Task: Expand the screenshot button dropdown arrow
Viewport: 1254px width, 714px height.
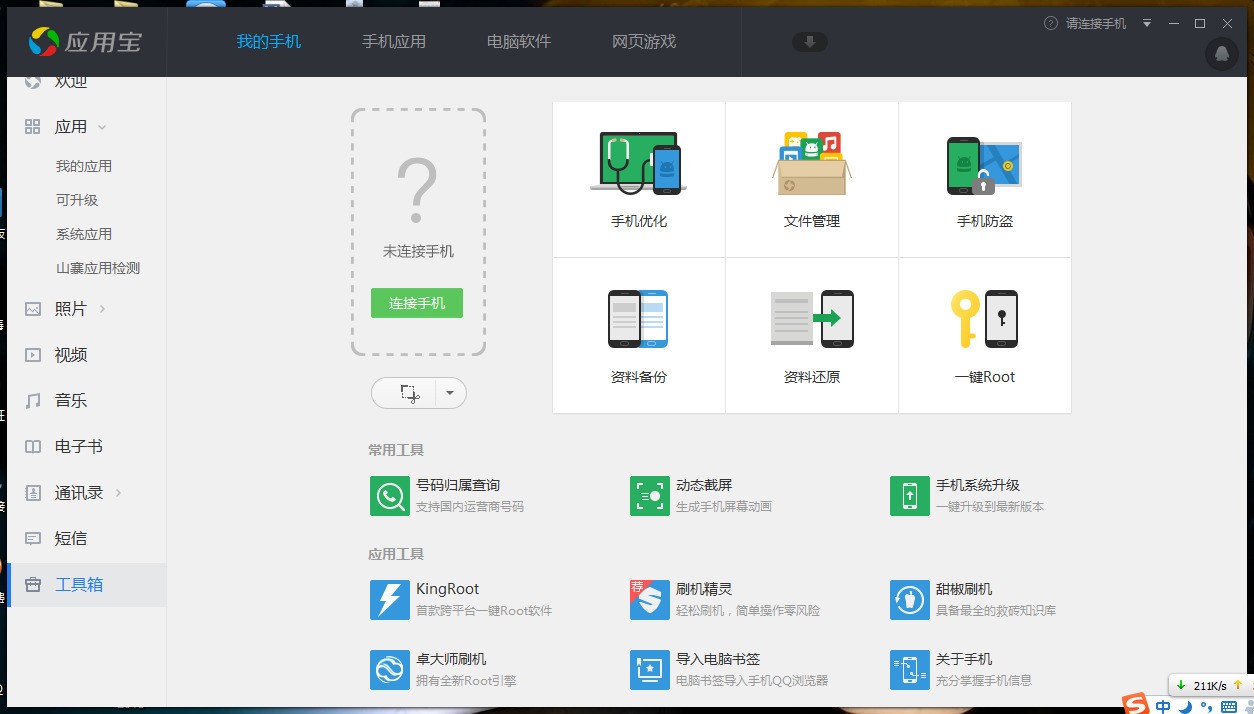Action: [450, 393]
